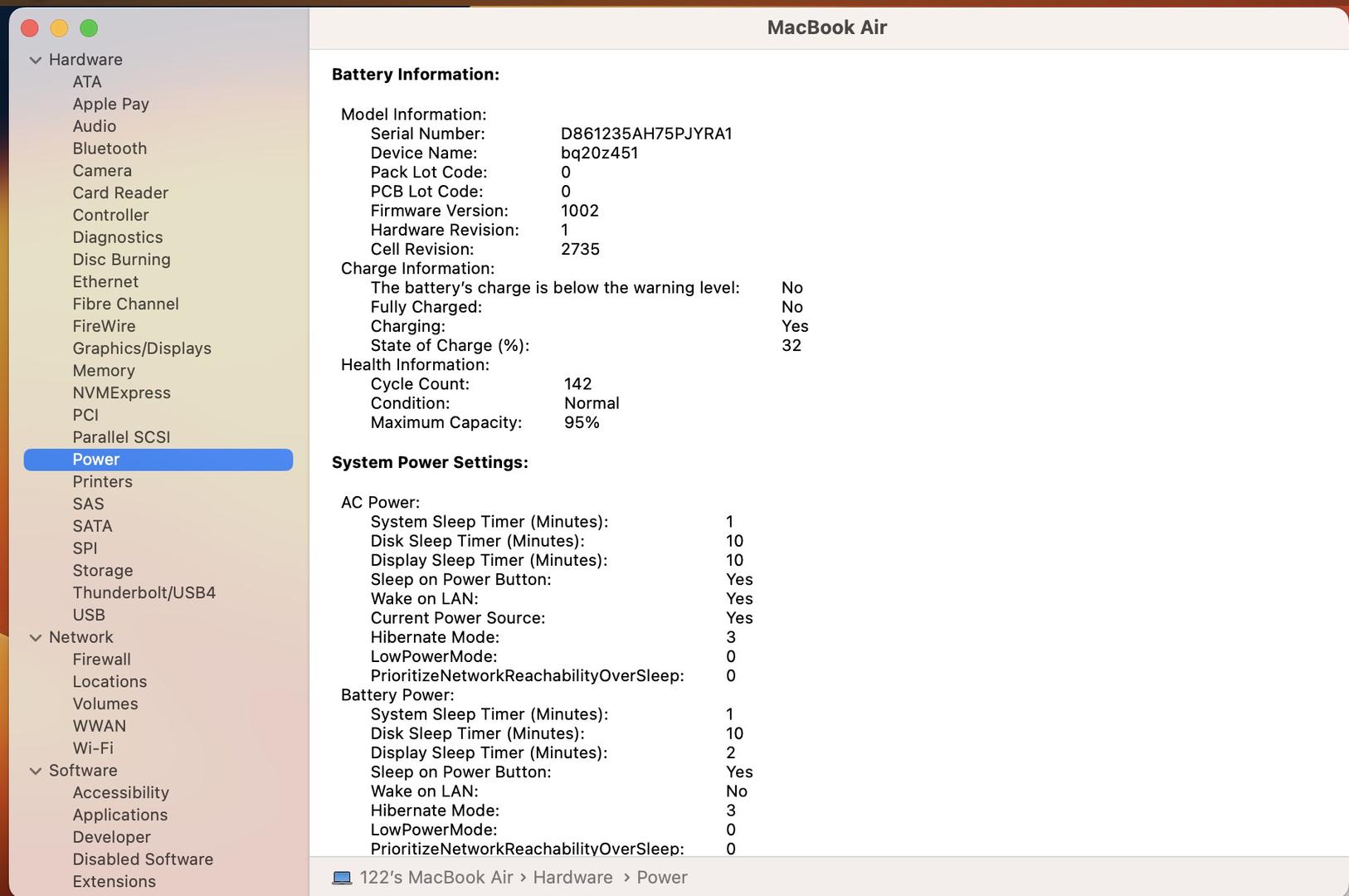
Task: Open USB information
Action: click(x=89, y=615)
